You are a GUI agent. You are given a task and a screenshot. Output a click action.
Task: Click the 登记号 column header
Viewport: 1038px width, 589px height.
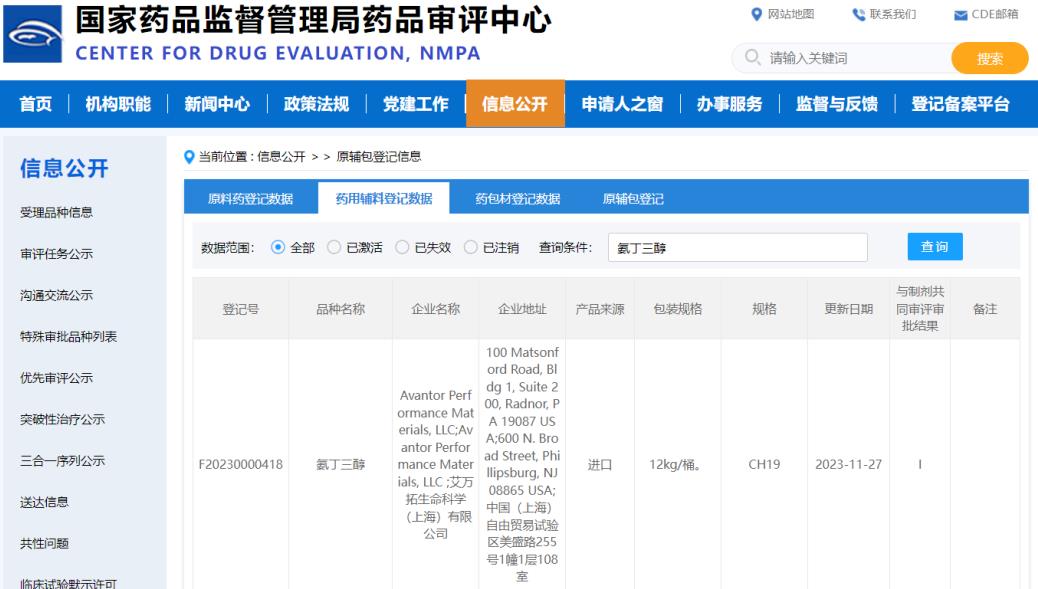(240, 309)
